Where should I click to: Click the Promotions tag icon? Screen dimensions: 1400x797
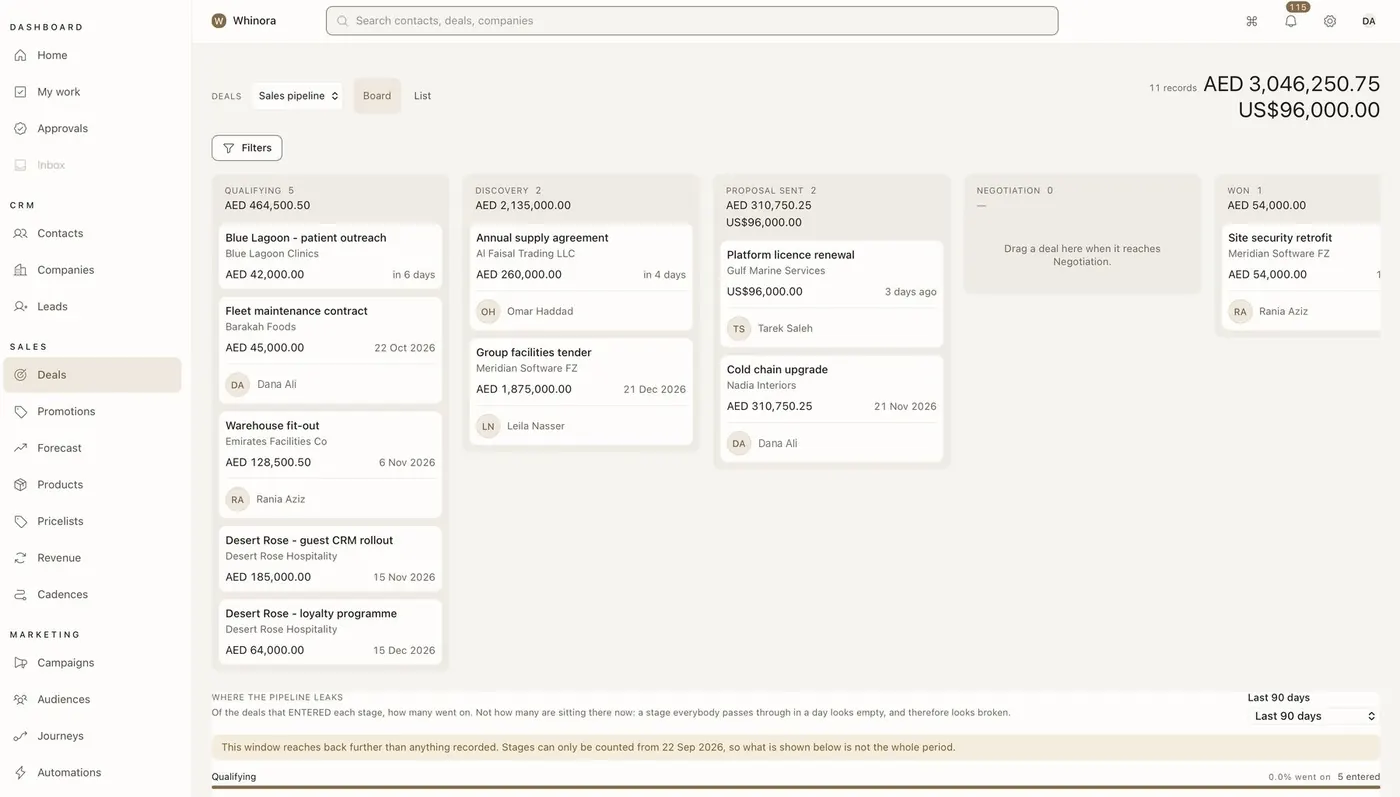point(20,411)
